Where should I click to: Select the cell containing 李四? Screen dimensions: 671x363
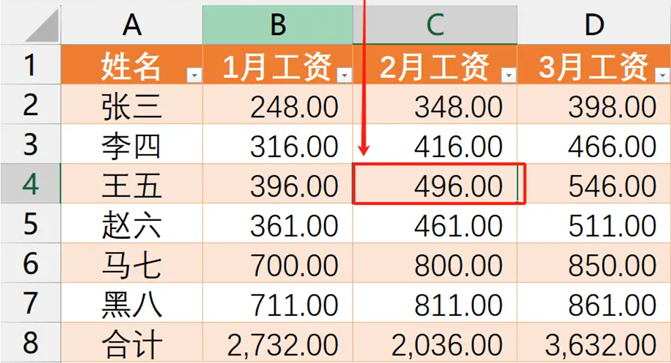click(132, 144)
